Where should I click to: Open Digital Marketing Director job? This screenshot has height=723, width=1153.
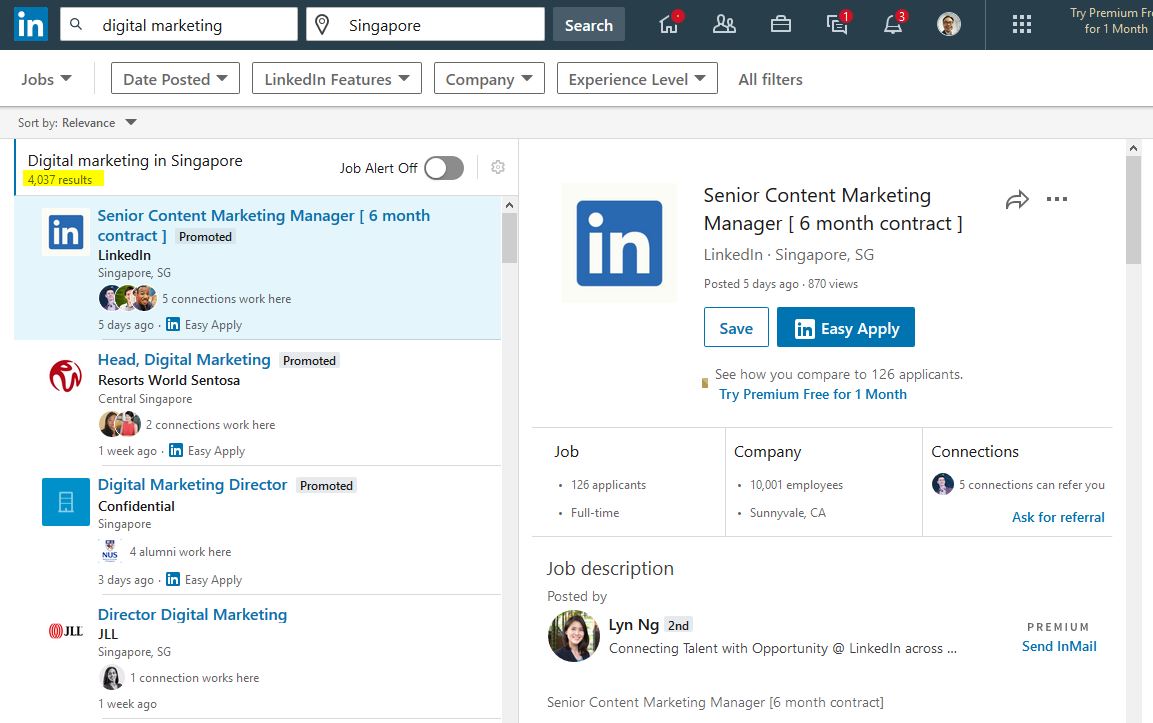point(192,484)
